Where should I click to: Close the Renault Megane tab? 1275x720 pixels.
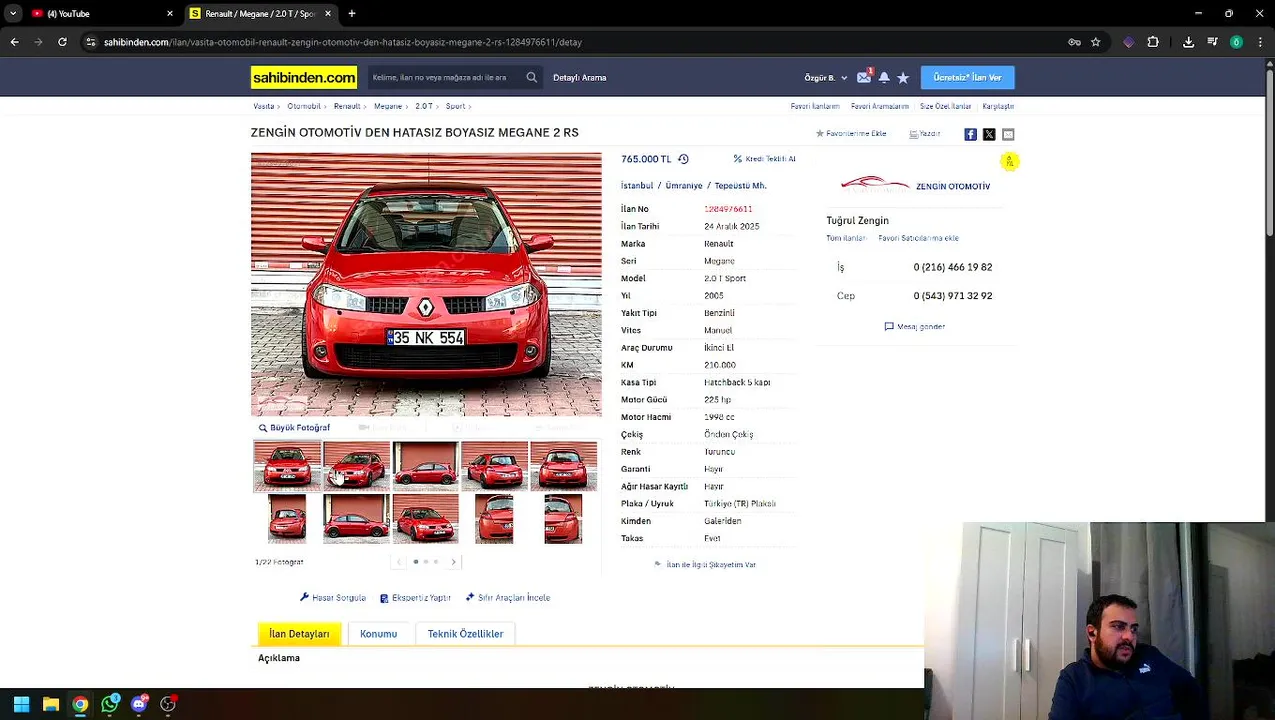(328, 13)
